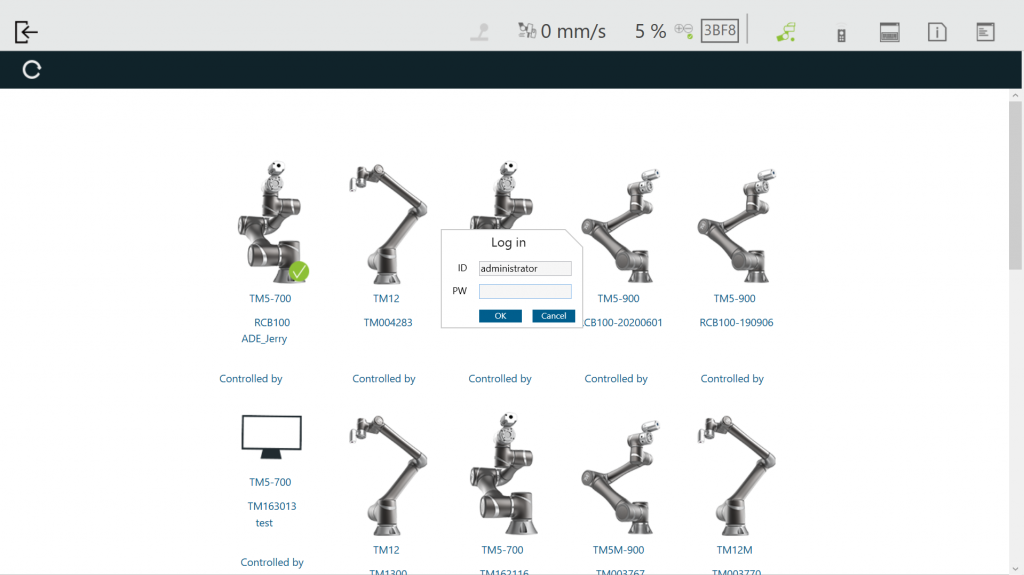Click the vertical scrollbar thumb
This screenshot has height=575, width=1024.
point(1015,185)
